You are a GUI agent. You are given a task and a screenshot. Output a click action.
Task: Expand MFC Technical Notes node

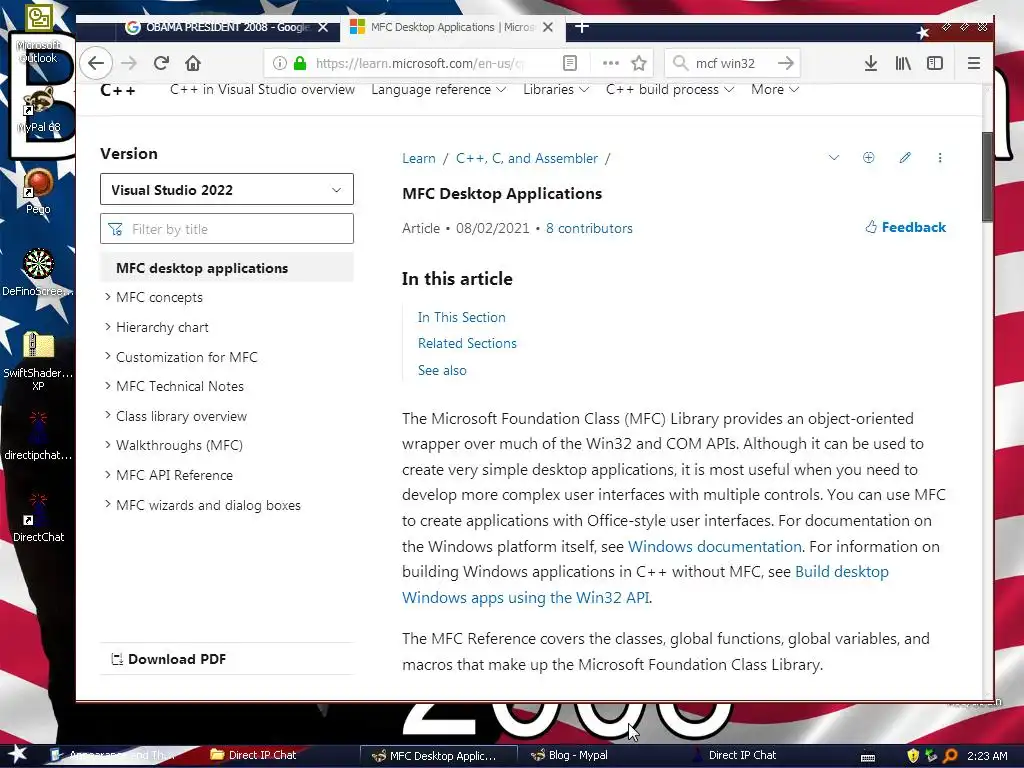coord(108,386)
